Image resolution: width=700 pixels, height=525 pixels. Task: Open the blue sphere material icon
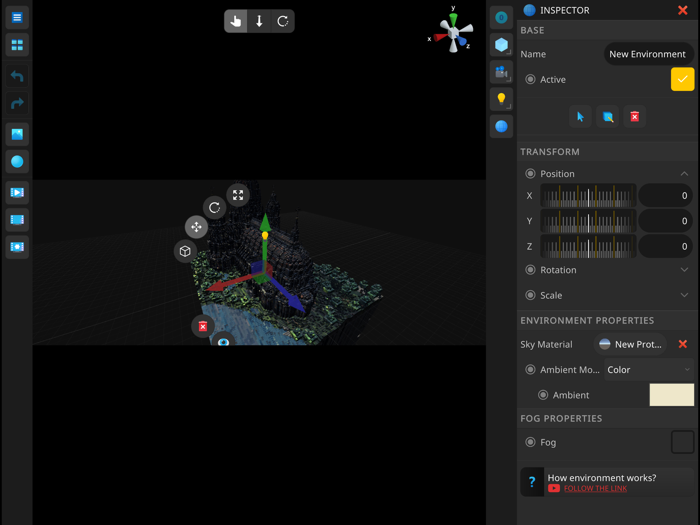(17, 162)
